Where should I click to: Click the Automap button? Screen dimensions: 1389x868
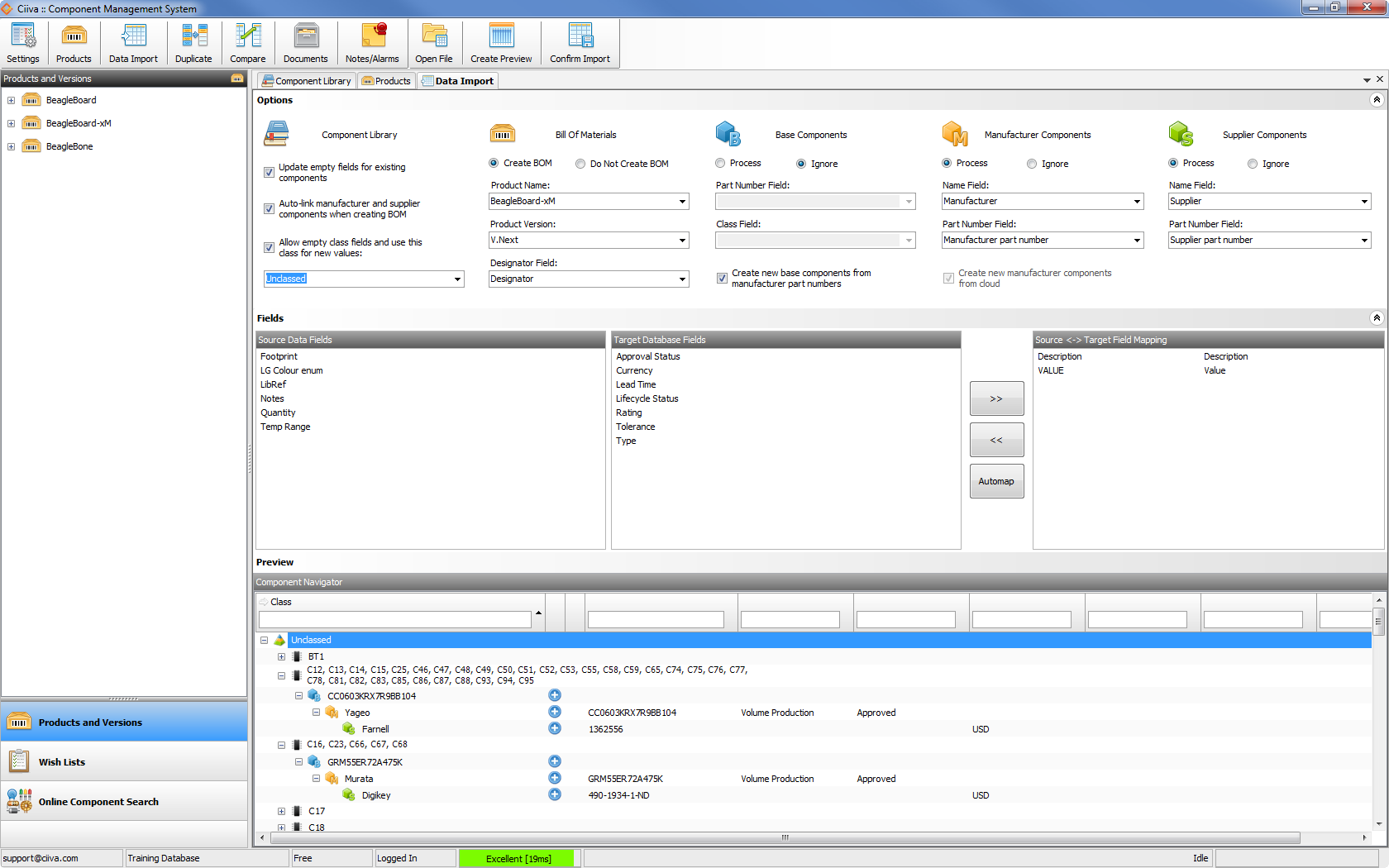[996, 481]
